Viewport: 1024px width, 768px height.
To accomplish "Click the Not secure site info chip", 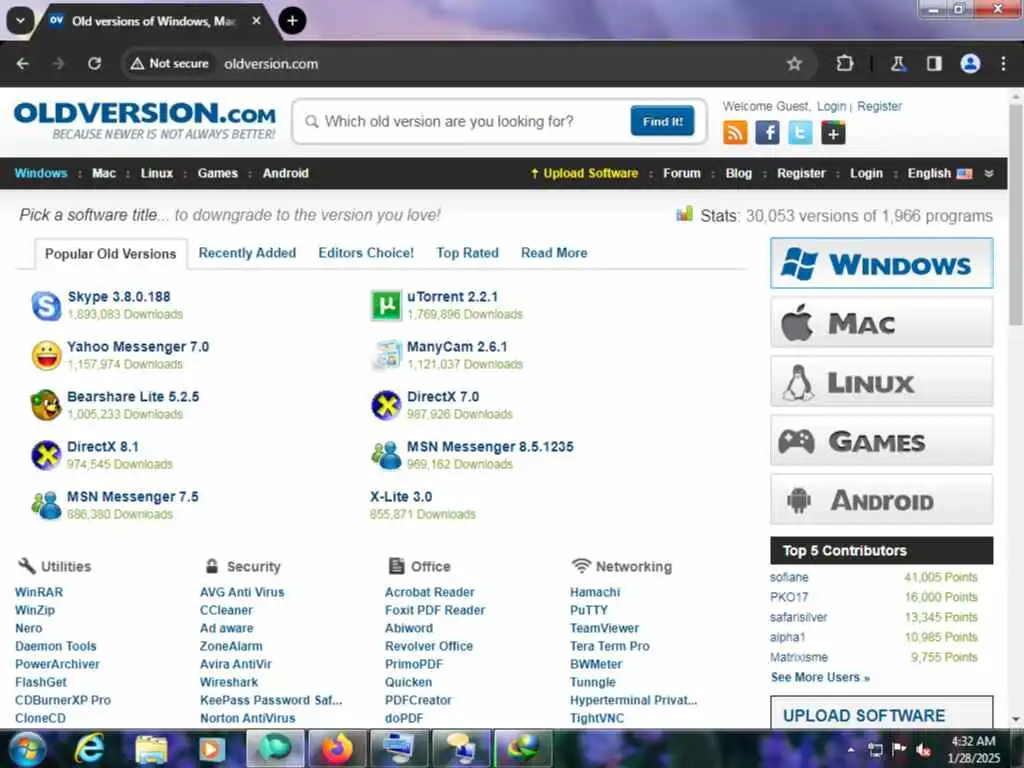I will tap(169, 63).
